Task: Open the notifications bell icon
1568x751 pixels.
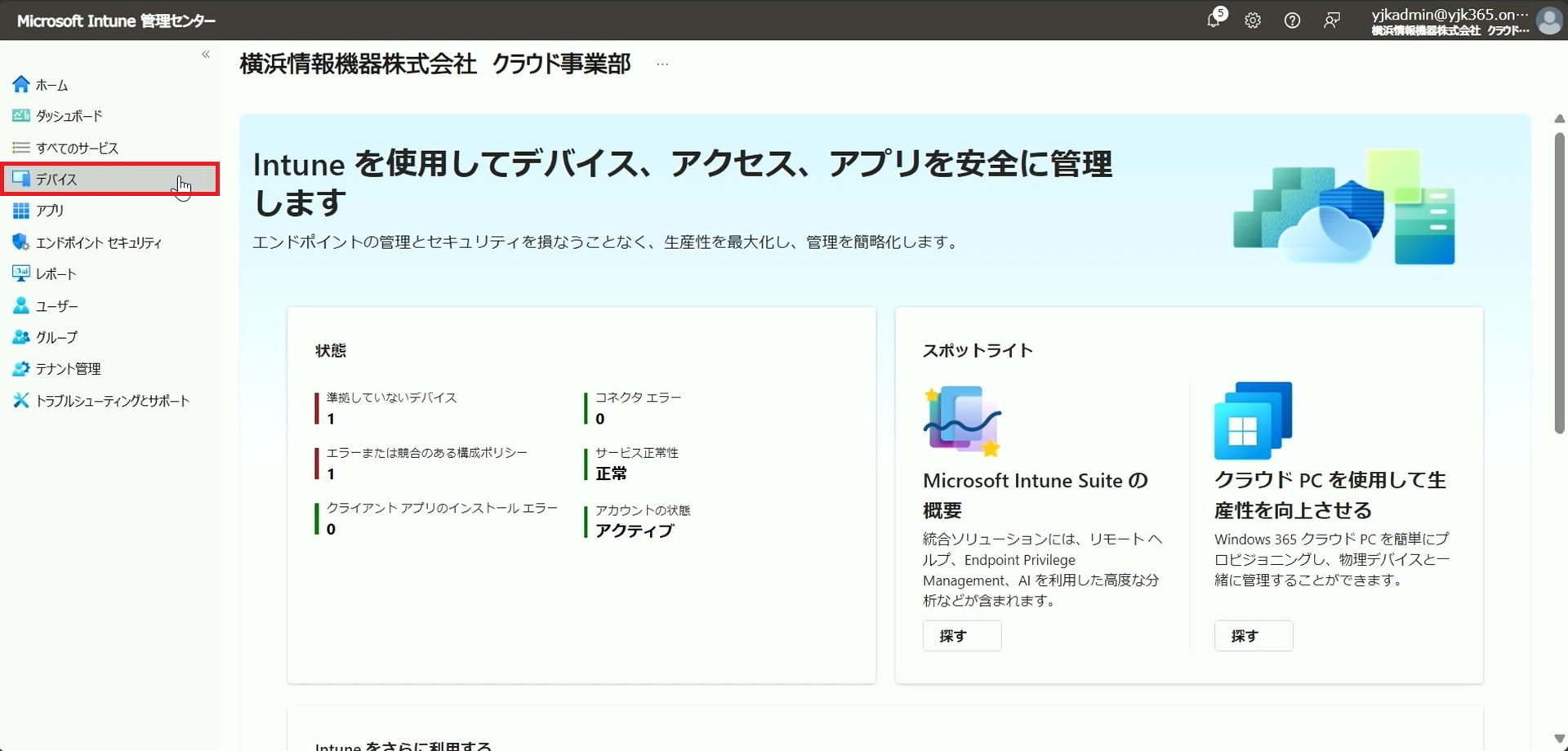Action: tap(1214, 20)
